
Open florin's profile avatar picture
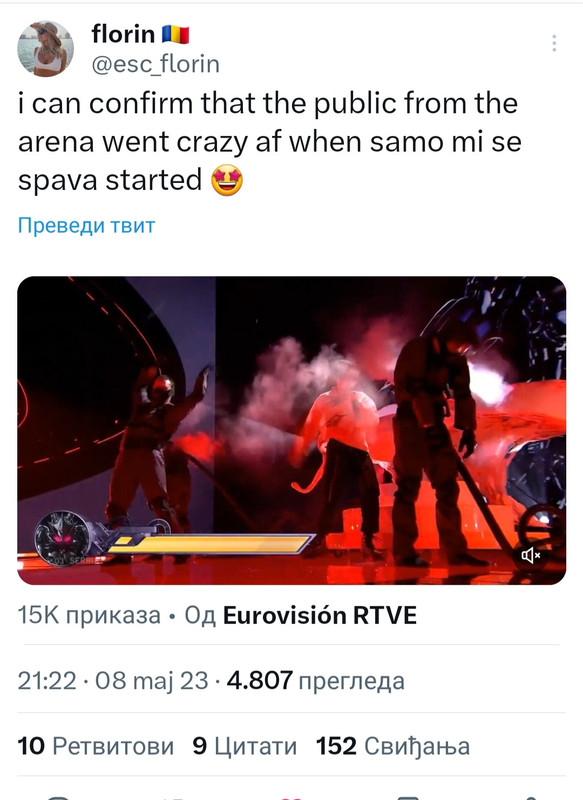coord(46,49)
